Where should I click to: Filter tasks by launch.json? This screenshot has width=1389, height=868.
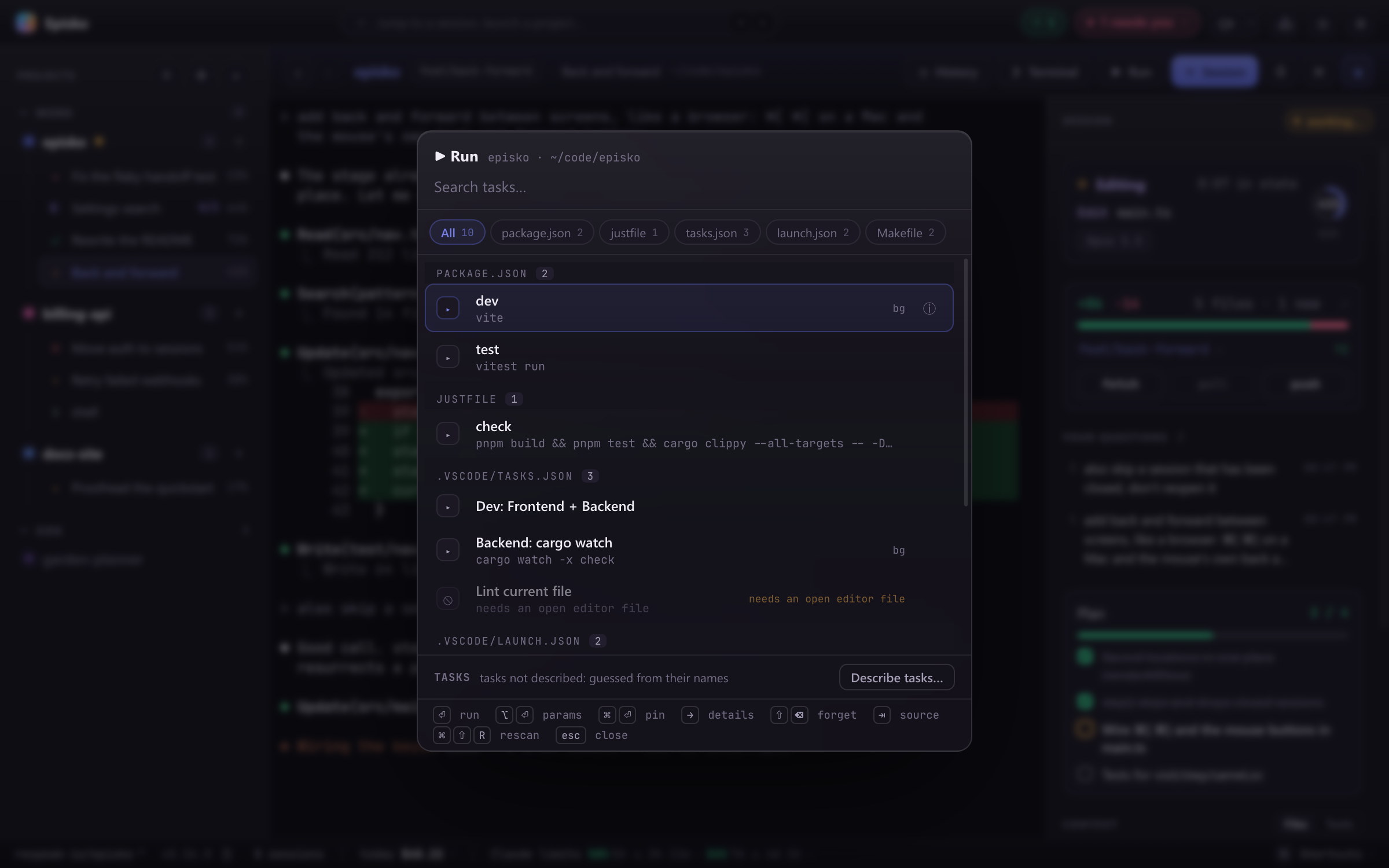pyautogui.click(x=813, y=233)
